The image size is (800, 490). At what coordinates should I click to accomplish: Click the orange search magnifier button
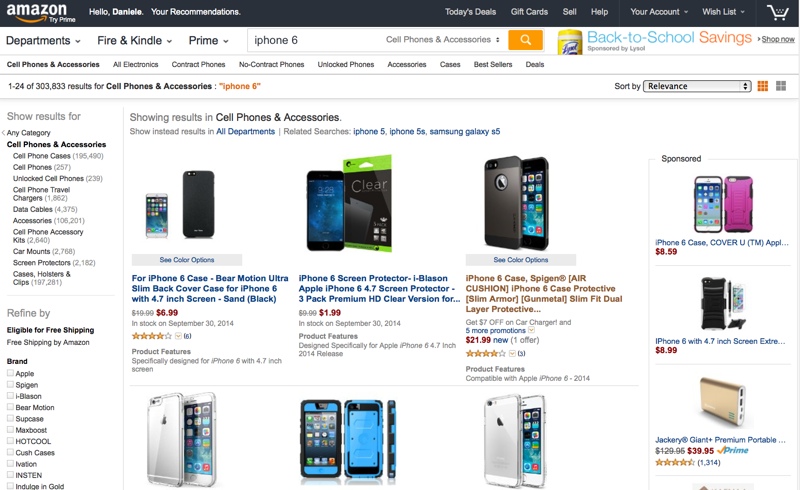click(x=525, y=40)
